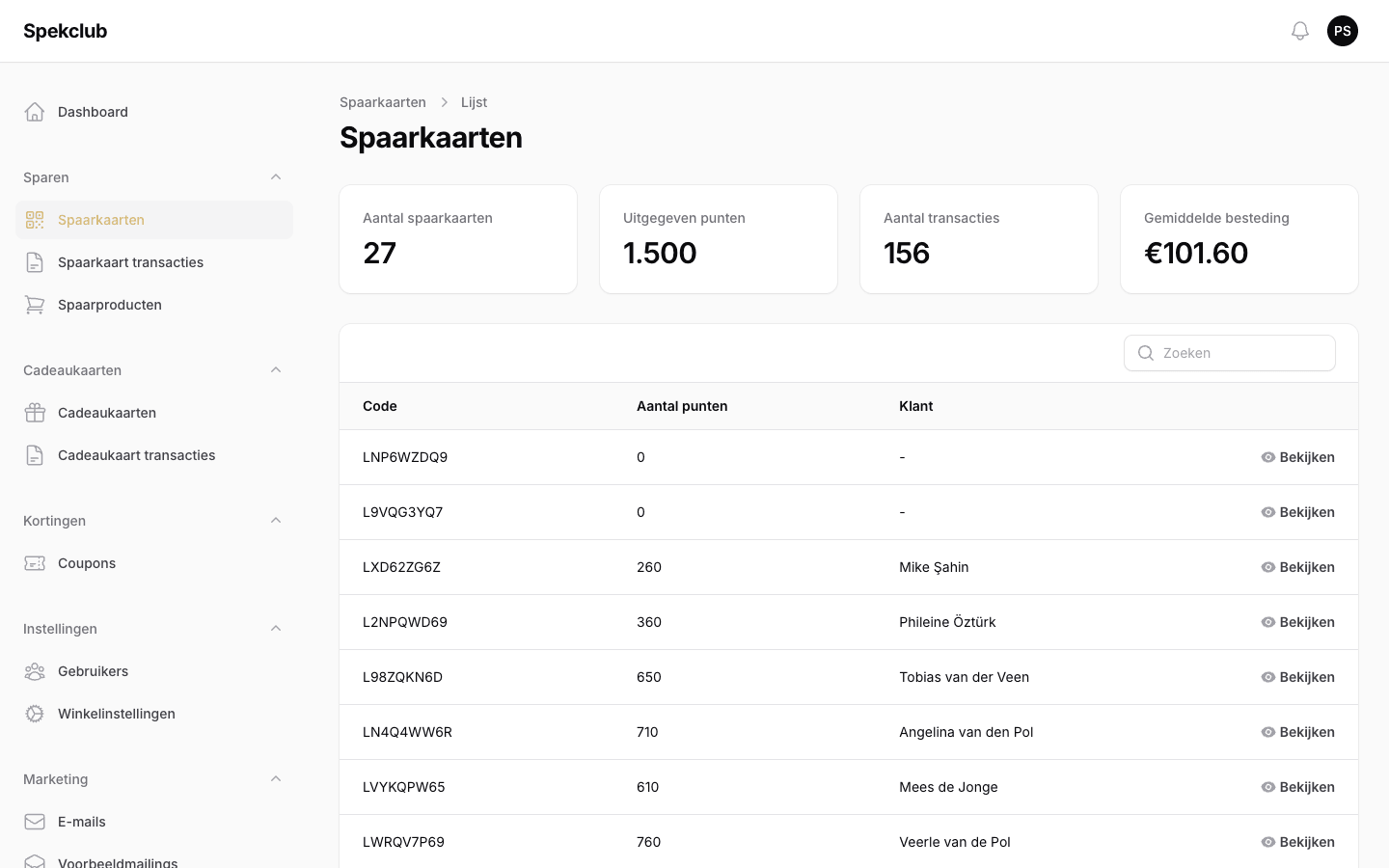The image size is (1389, 868).
Task: Click the eye icon for LNP6WZDQ9
Action: (x=1268, y=457)
